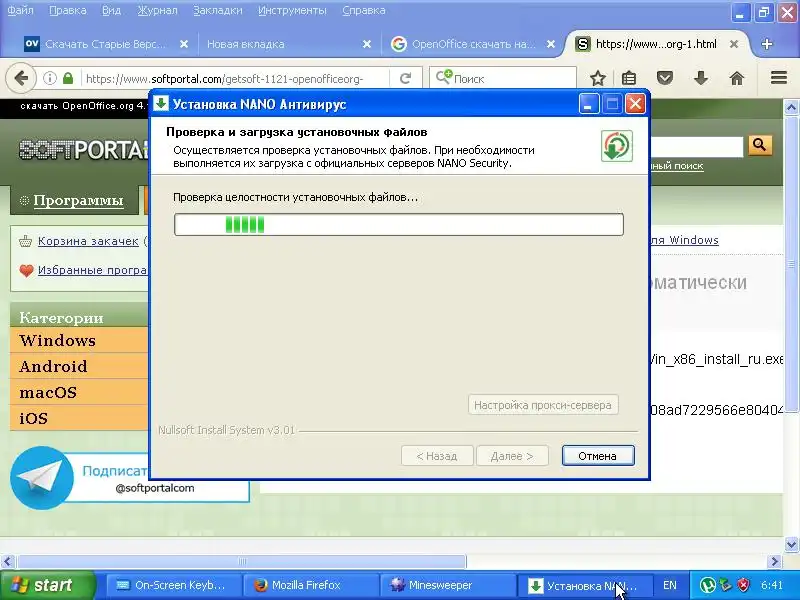Select the macOS category
The height and width of the screenshot is (600, 800).
tap(79, 392)
